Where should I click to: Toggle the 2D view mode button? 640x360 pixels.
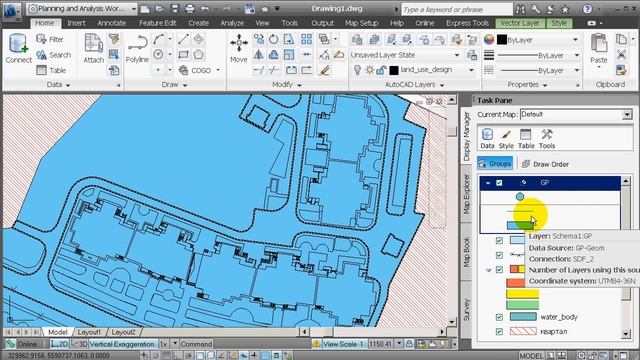pos(59,344)
